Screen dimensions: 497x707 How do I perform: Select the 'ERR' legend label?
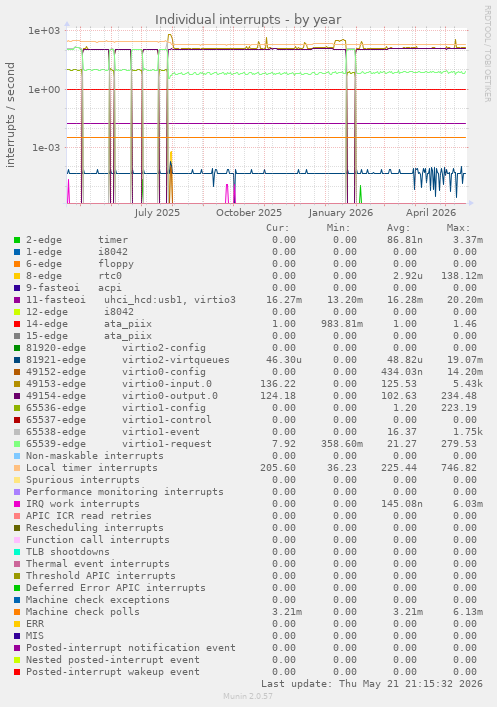[x=35, y=624]
